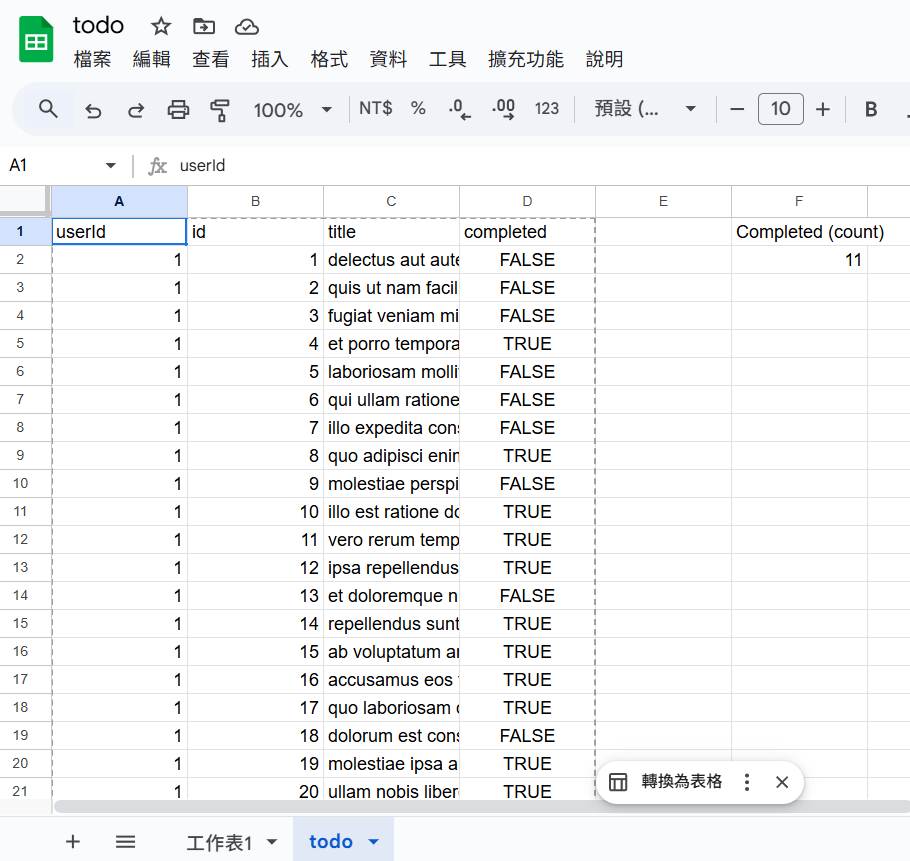The width and height of the screenshot is (910, 861).
Task: Open the 說明 menu
Action: click(x=604, y=59)
